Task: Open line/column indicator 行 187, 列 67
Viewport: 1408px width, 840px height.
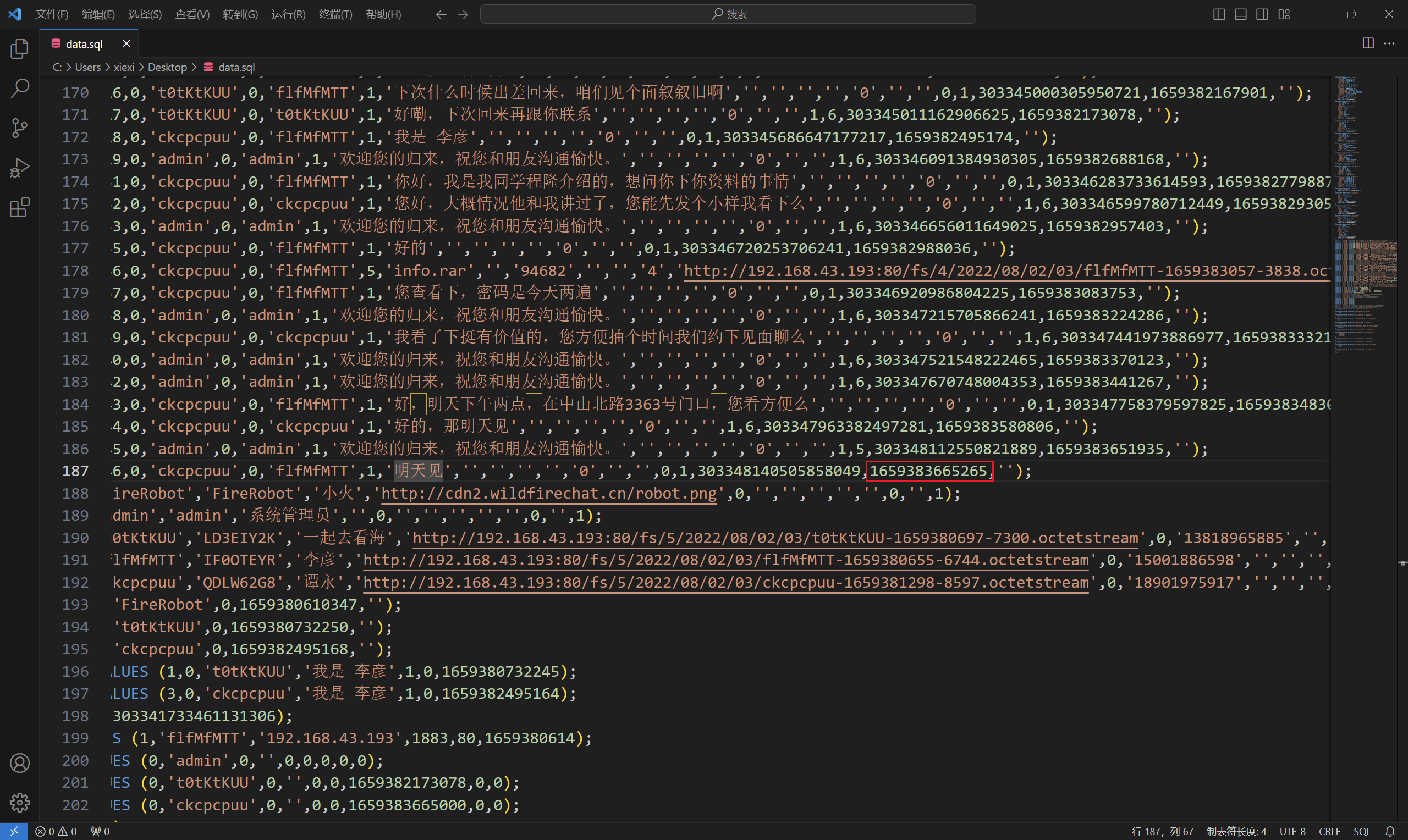Action: coord(1162,832)
